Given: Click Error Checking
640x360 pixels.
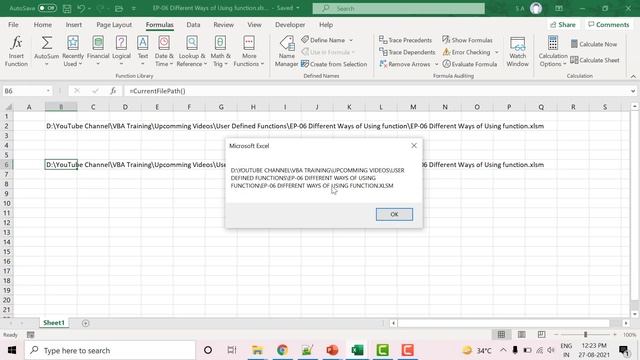Looking at the screenshot, I should point(467,52).
